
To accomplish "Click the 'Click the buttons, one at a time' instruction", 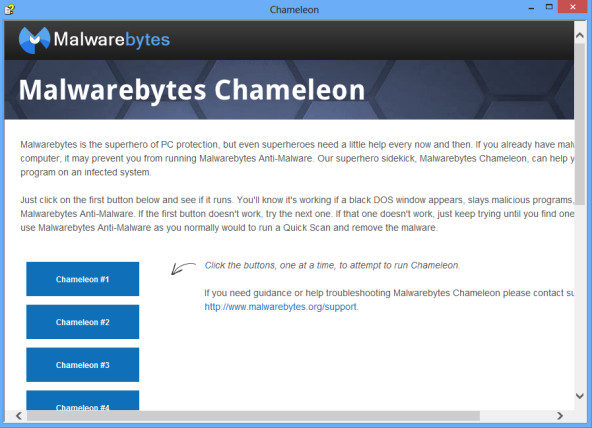I will tap(332, 265).
